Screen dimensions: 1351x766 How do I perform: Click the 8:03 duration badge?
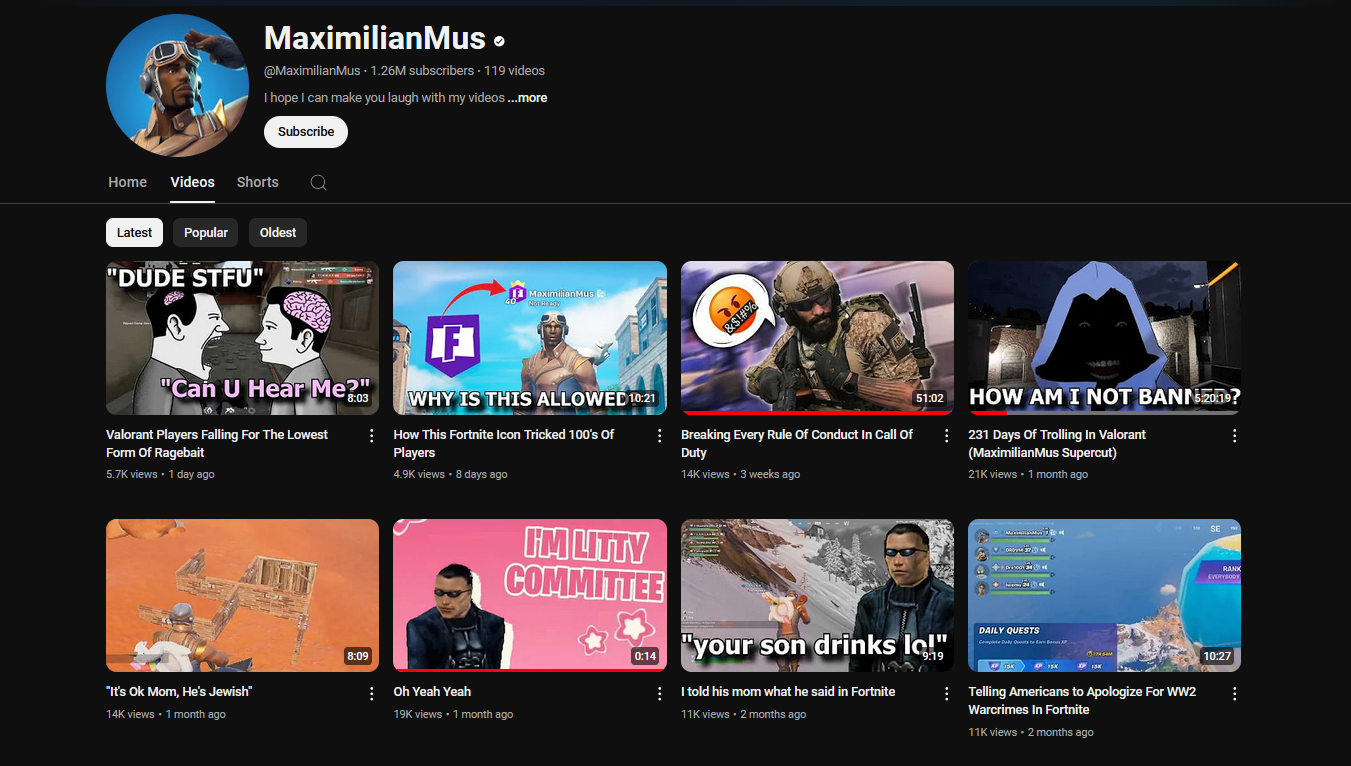pos(358,399)
